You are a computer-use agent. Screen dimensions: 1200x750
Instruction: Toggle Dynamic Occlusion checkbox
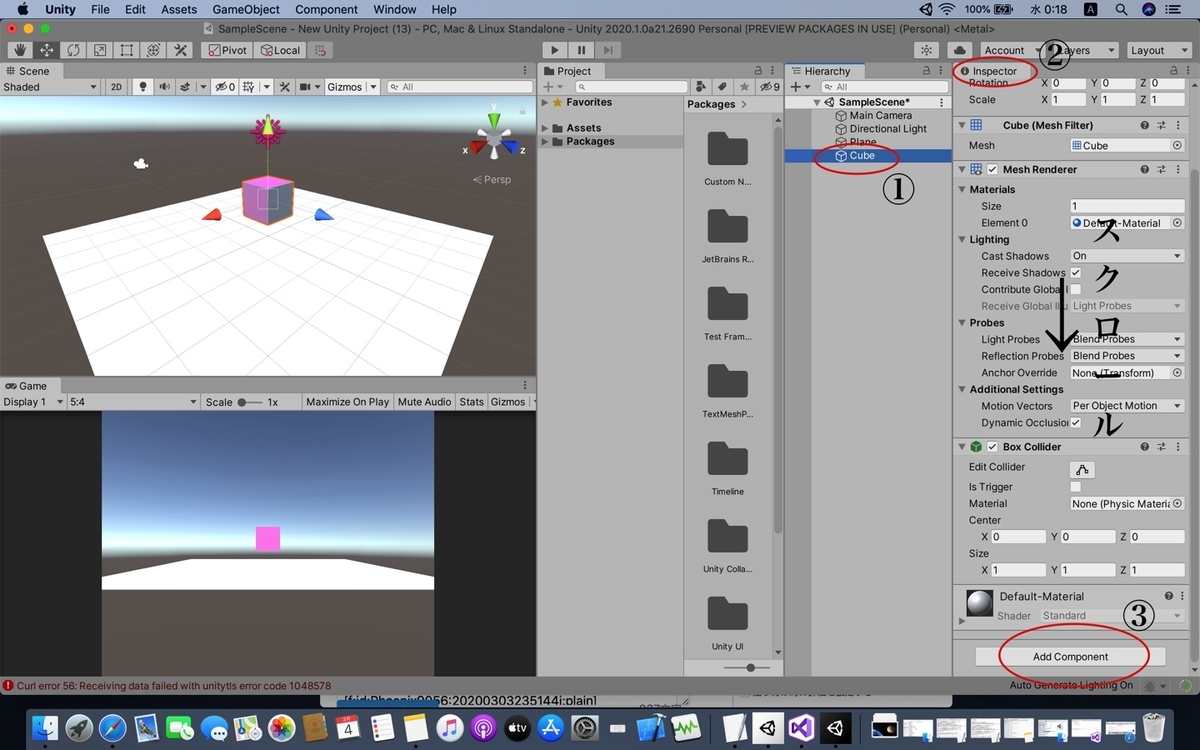pyautogui.click(x=1076, y=422)
